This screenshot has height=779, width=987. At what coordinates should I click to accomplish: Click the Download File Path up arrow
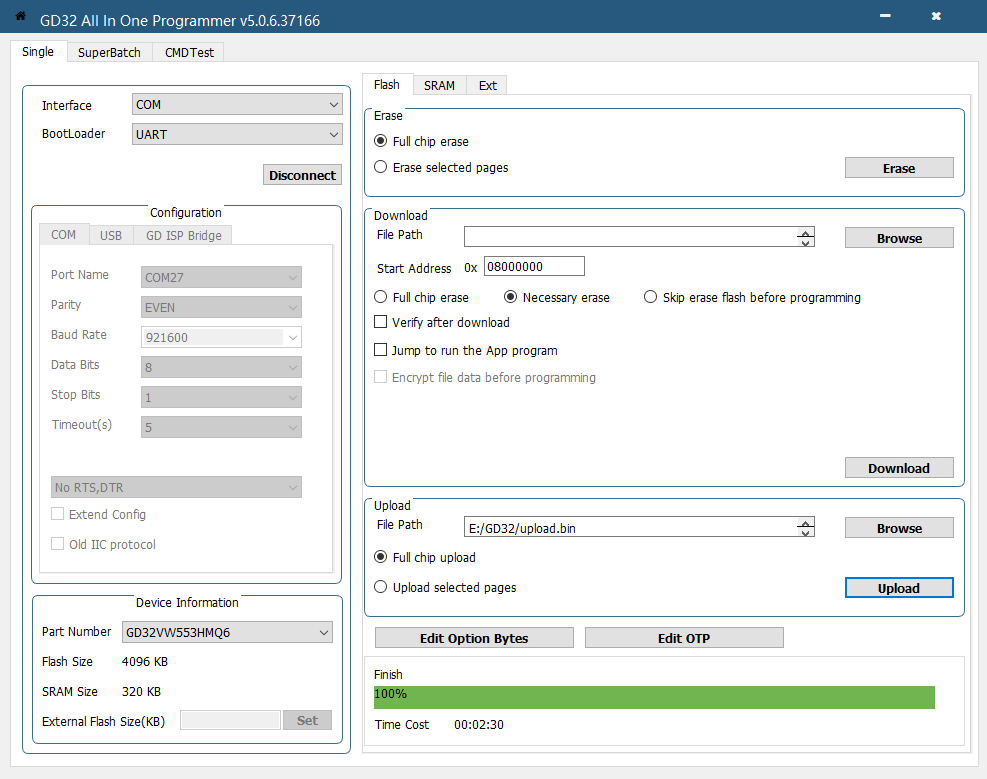click(x=806, y=232)
